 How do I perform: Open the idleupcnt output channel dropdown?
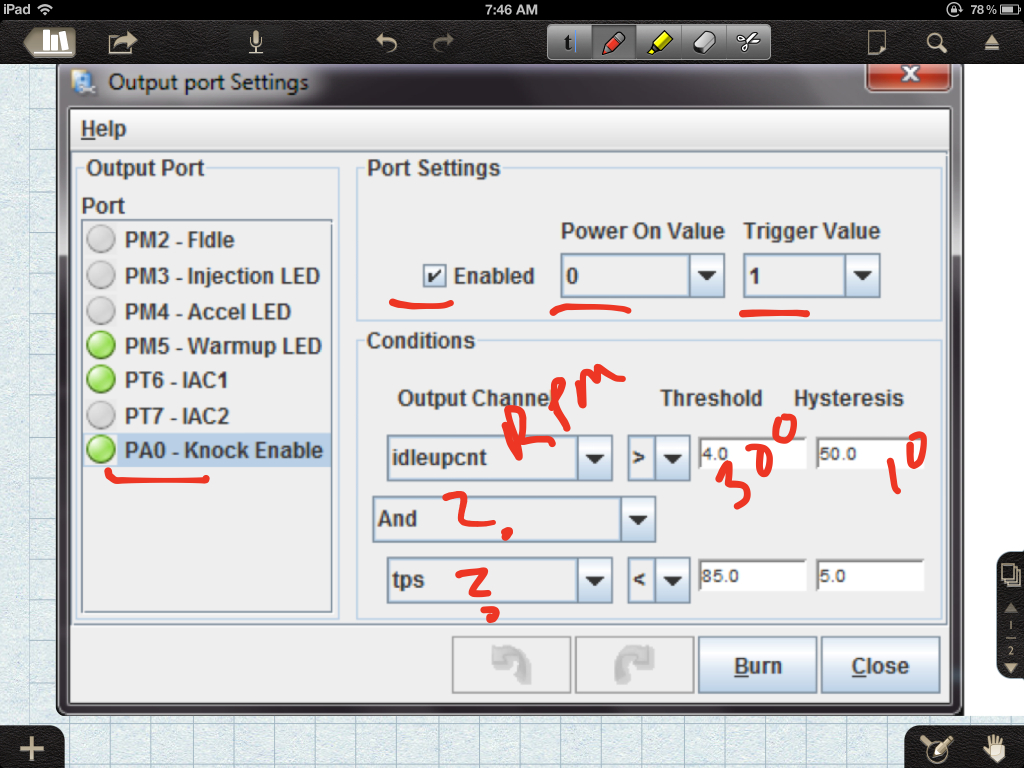pyautogui.click(x=594, y=458)
